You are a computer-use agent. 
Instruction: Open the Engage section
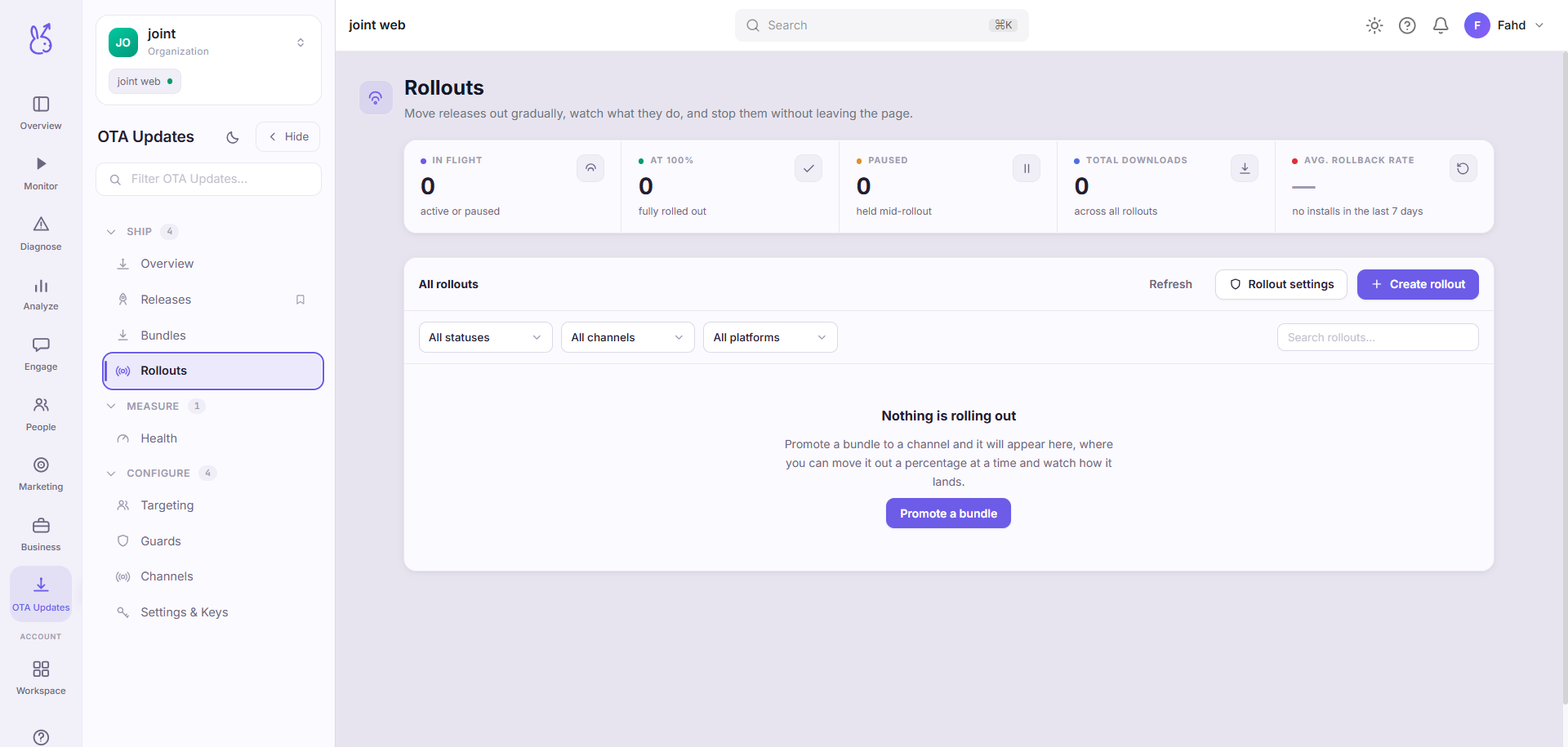41,354
